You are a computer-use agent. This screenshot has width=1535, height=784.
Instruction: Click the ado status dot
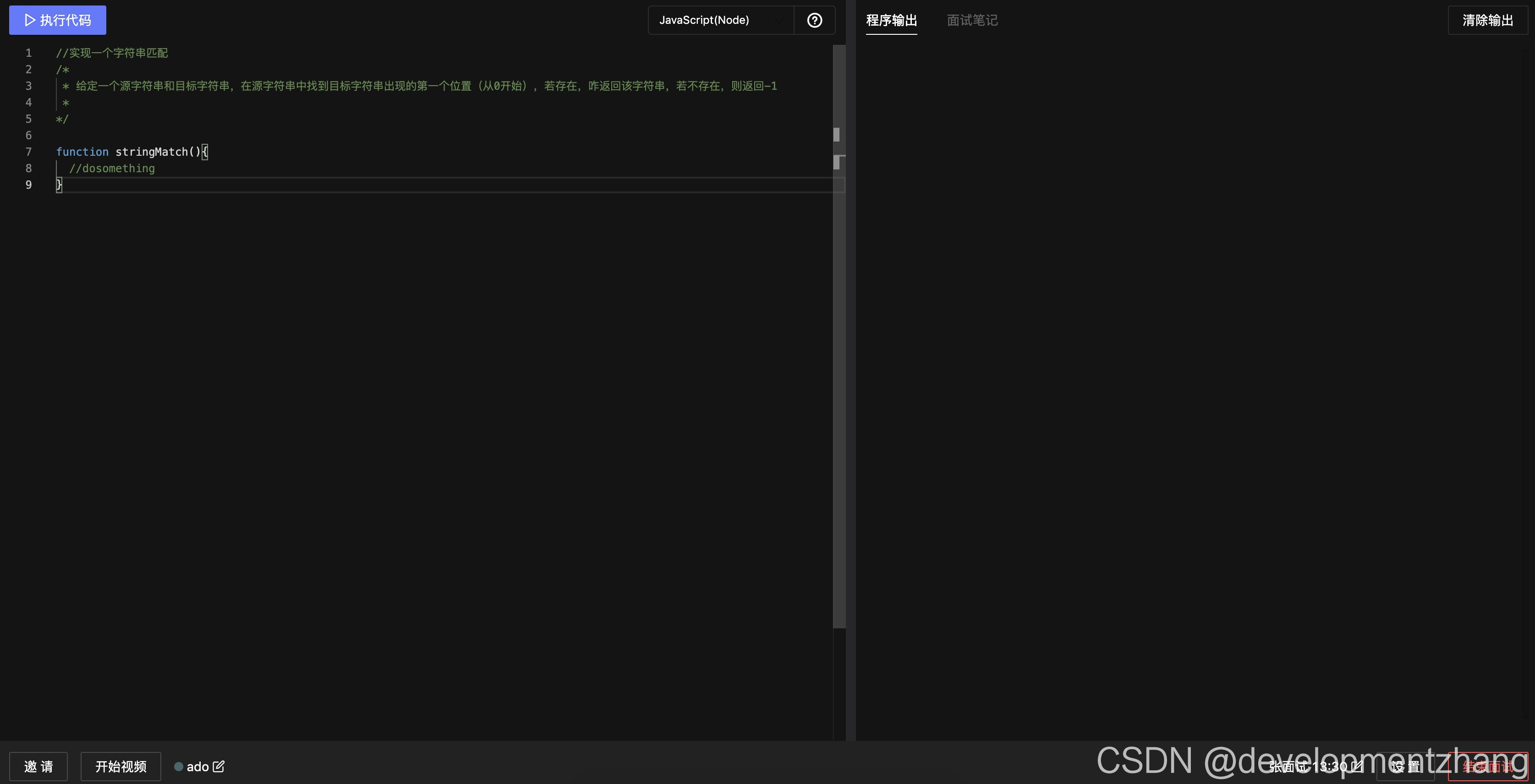178,767
